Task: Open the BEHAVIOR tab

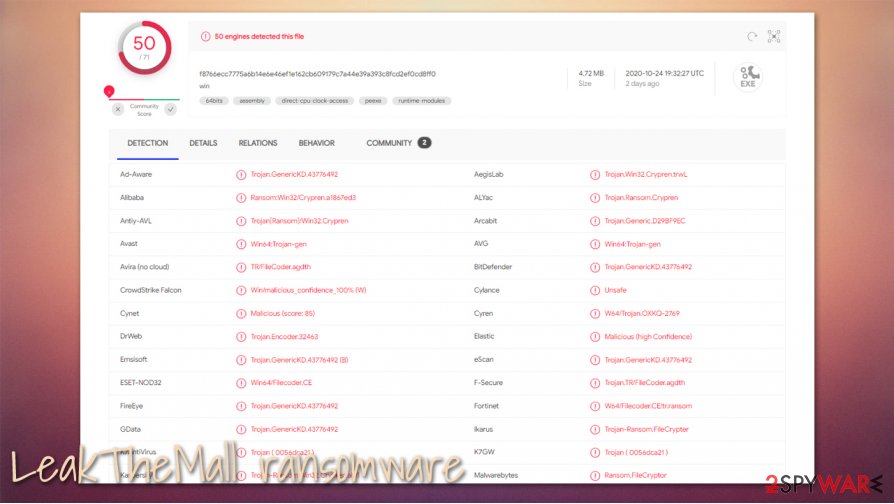Action: coord(316,143)
